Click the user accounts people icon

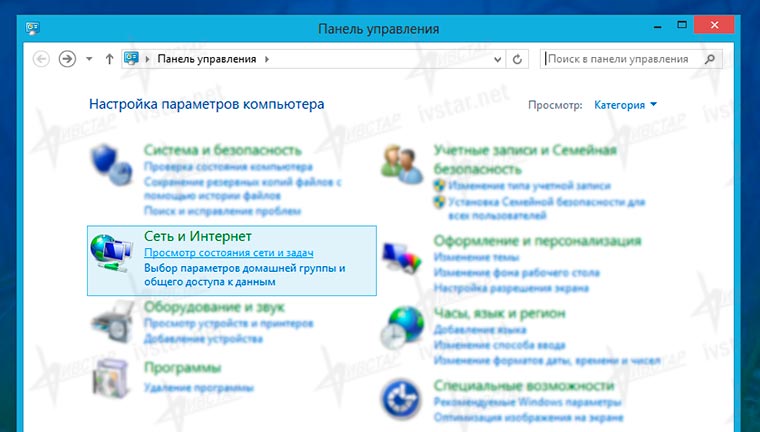(402, 164)
